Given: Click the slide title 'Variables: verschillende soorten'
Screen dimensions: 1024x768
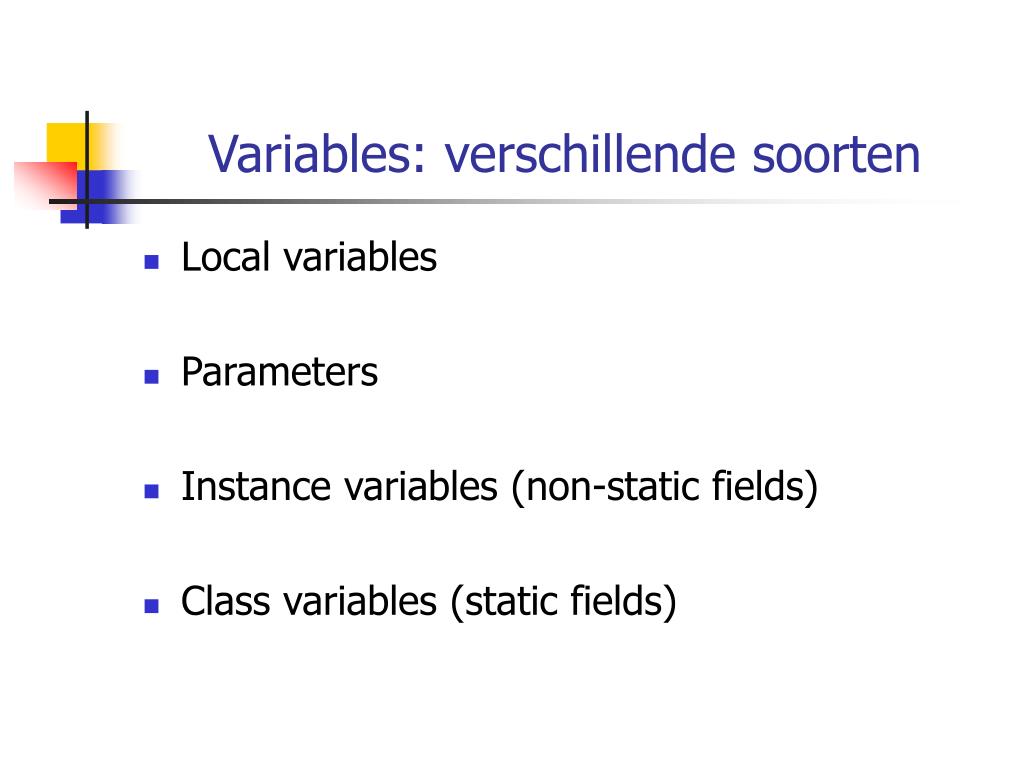Looking at the screenshot, I should (x=564, y=154).
